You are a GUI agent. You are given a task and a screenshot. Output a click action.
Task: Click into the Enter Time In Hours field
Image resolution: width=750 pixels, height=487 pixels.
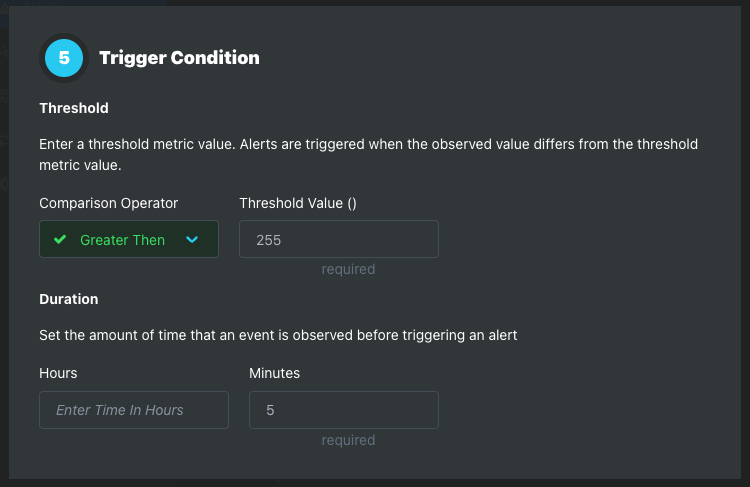pos(134,410)
